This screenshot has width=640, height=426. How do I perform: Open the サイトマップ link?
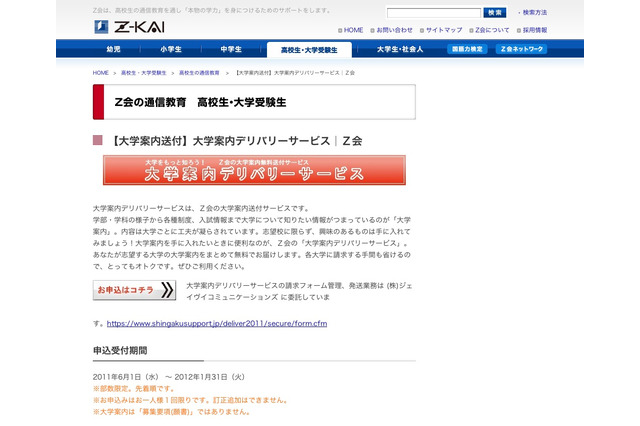tap(444, 30)
